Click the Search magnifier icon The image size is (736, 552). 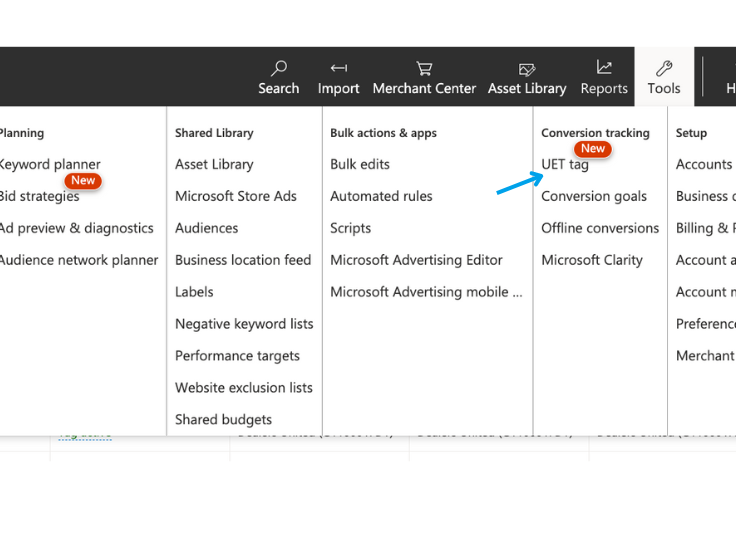coord(278,68)
